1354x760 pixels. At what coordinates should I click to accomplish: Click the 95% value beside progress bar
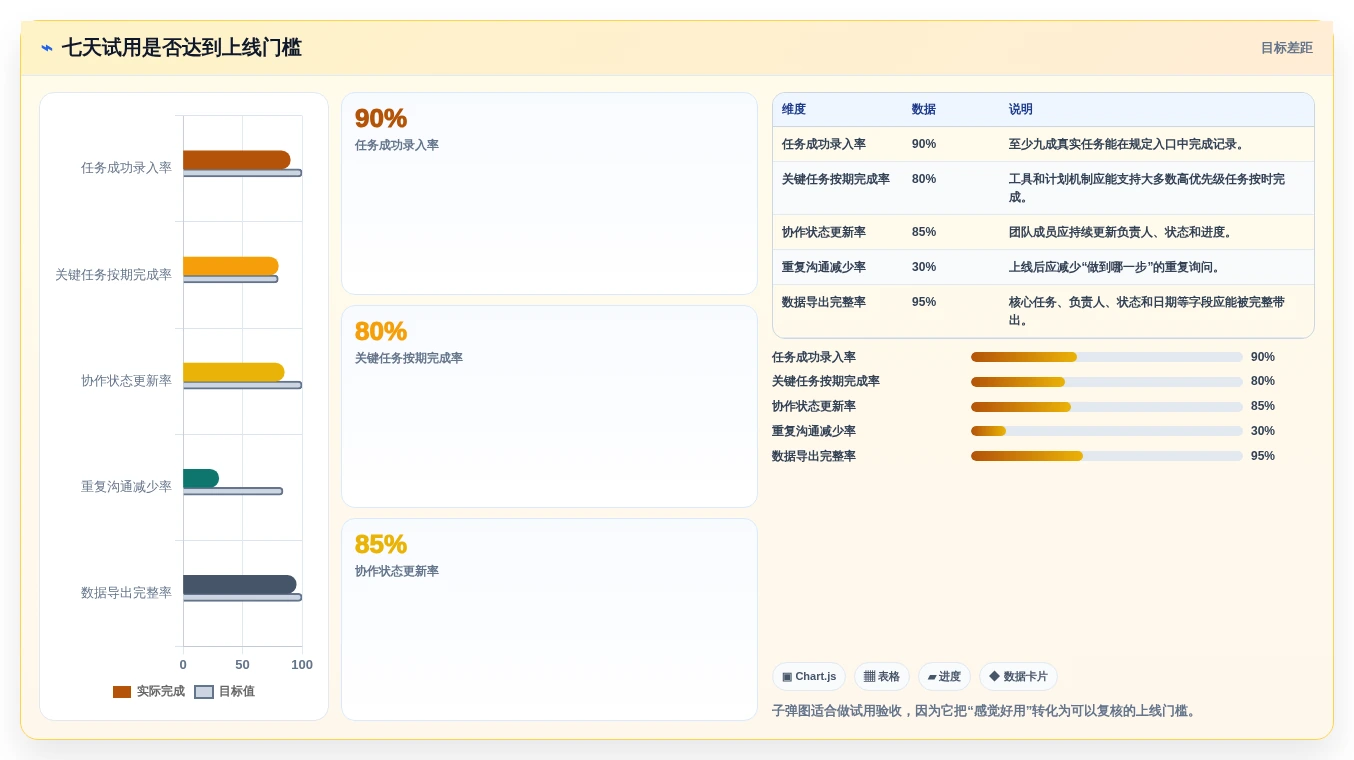click(1263, 456)
